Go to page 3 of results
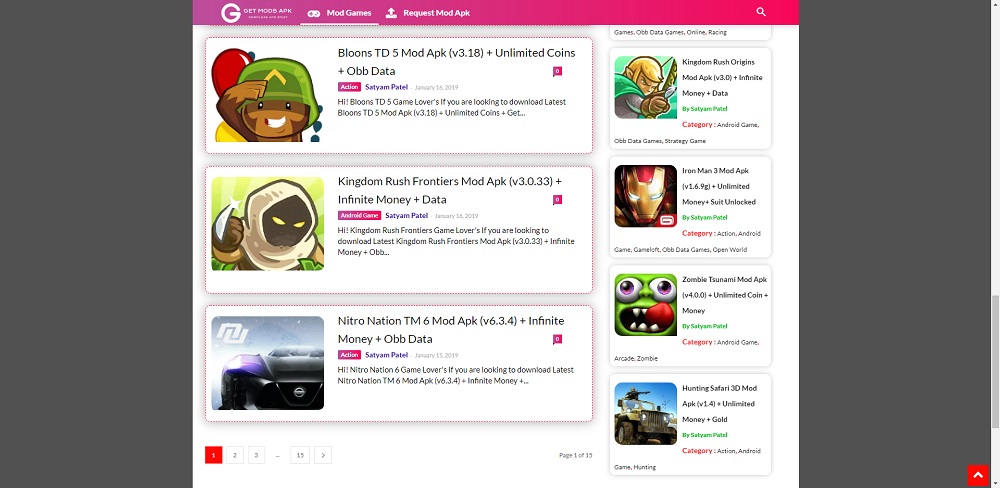Viewport: 1000px width, 488px height. [x=256, y=455]
